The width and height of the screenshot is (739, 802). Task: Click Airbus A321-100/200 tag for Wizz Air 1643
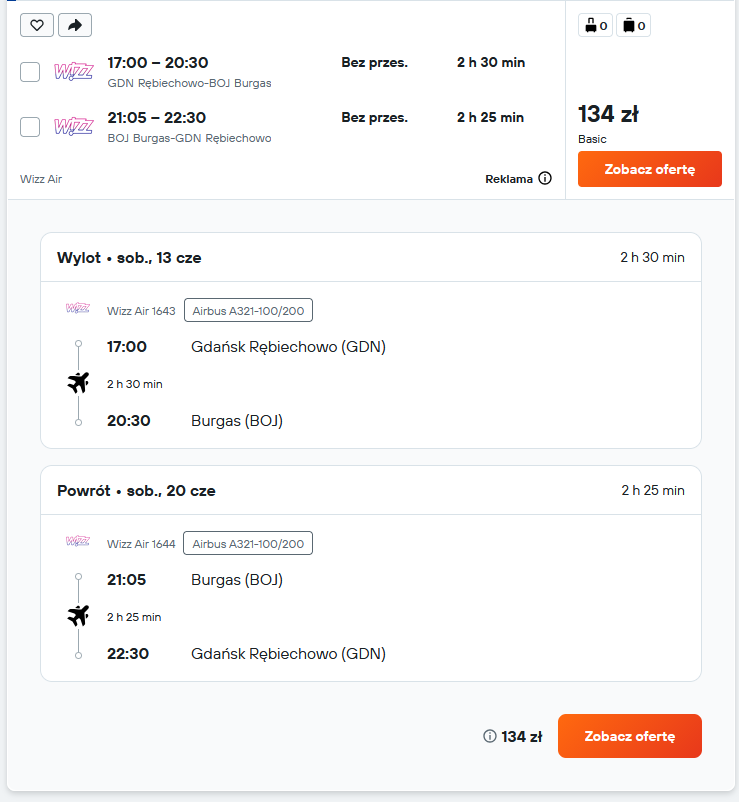coord(248,310)
